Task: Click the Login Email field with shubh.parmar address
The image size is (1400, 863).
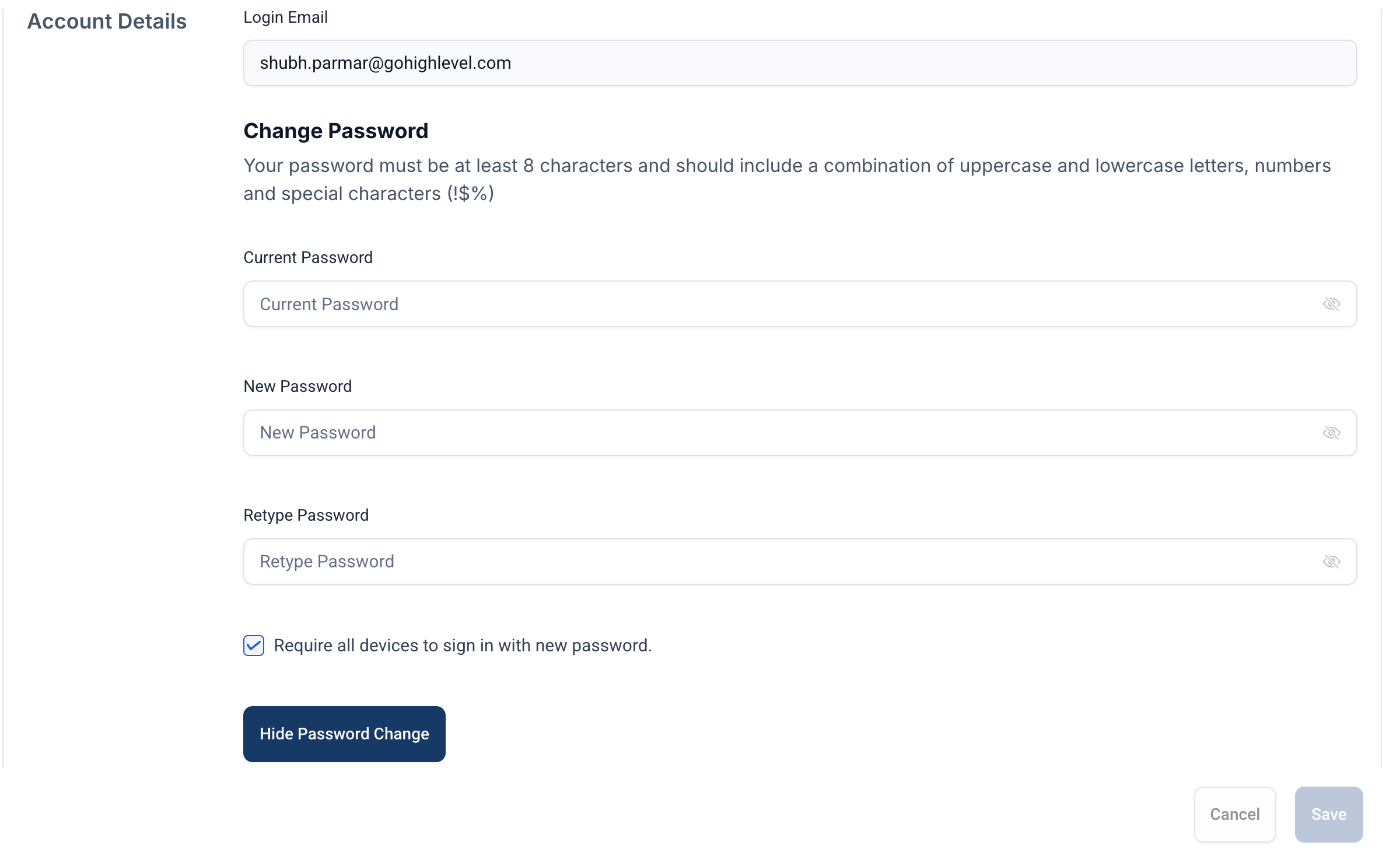Action: (800, 63)
